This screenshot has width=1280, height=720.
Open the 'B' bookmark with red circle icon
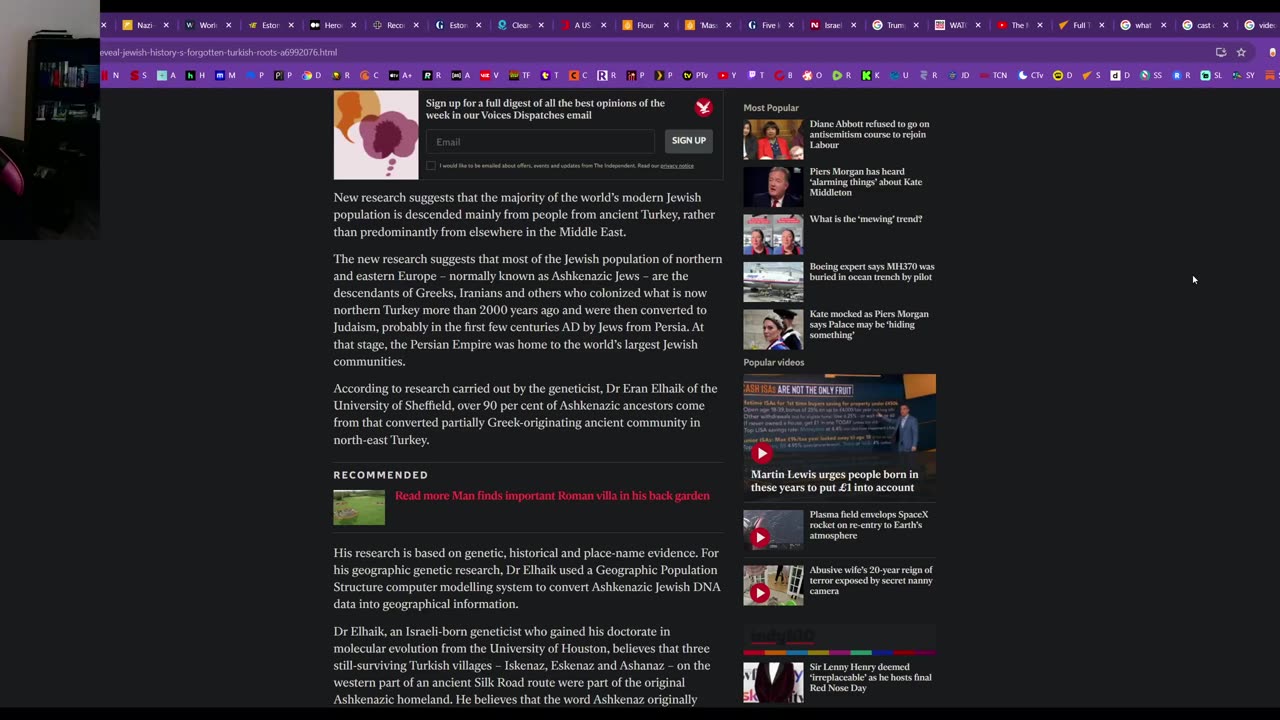coord(783,75)
